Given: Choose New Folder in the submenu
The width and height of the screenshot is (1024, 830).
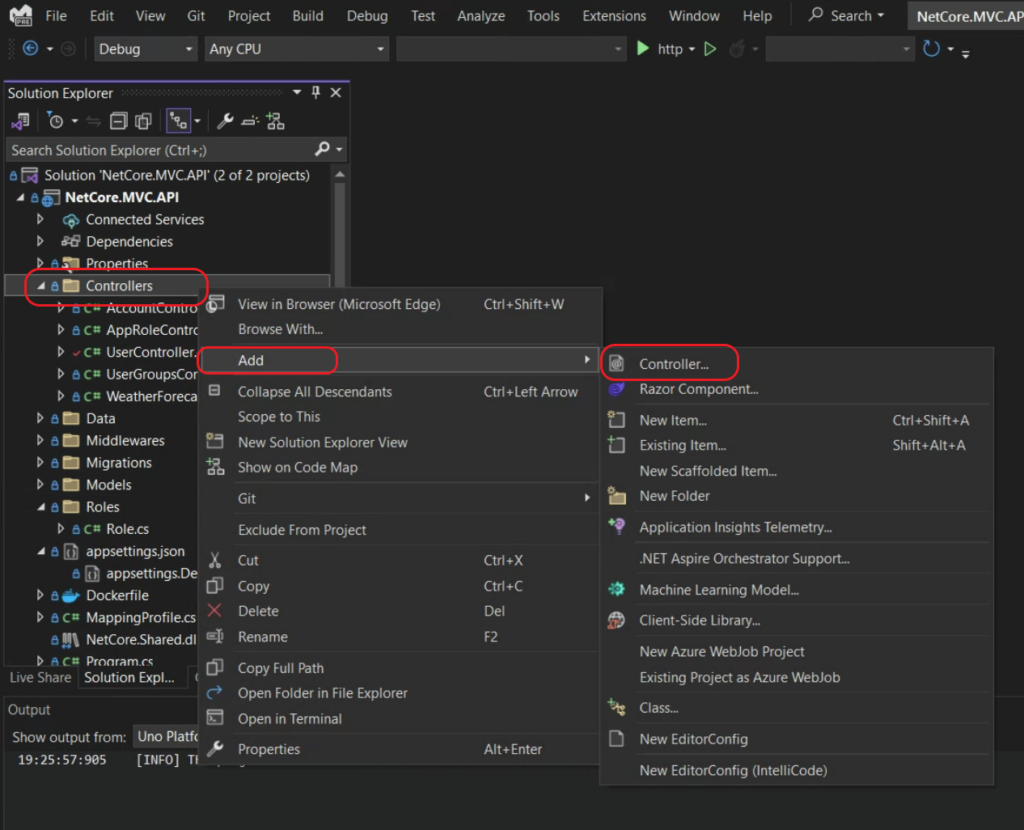Looking at the screenshot, I should point(674,496).
